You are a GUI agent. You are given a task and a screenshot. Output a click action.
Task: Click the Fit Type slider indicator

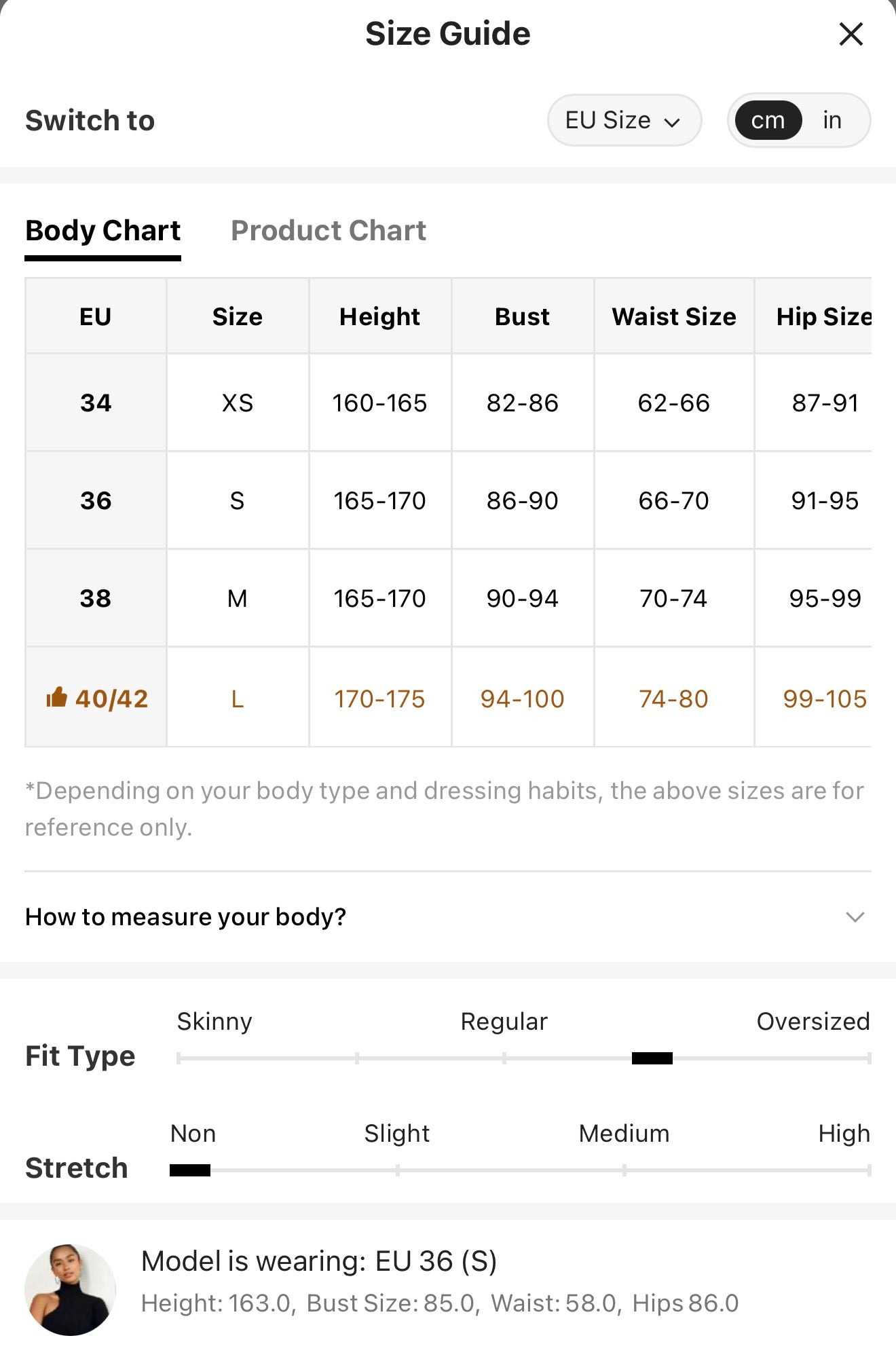click(652, 1058)
